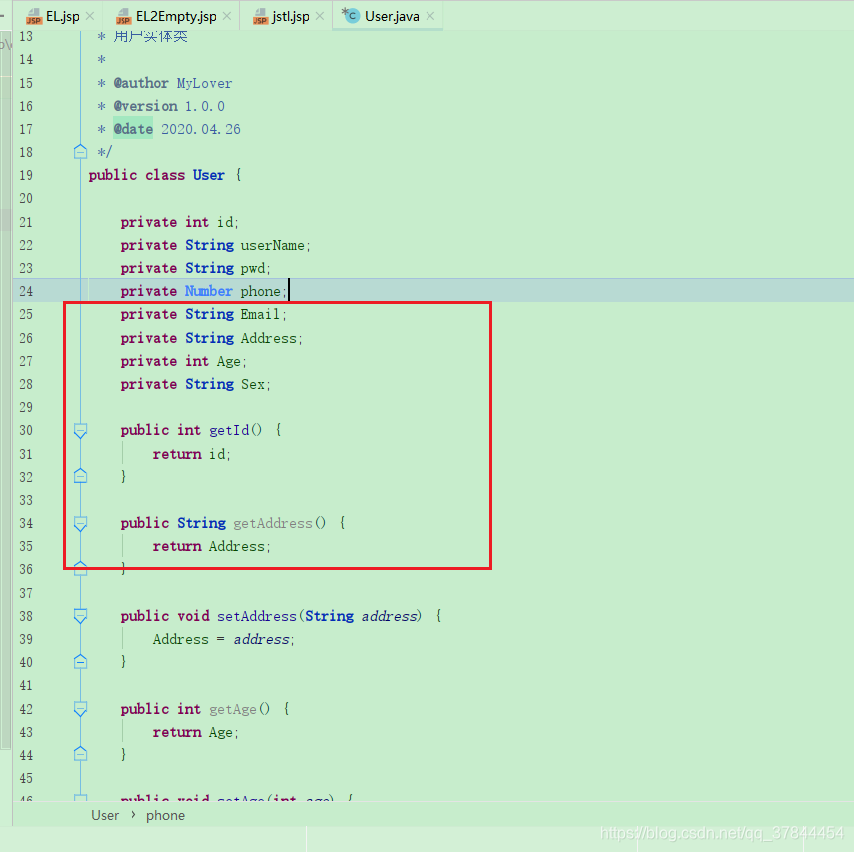854x852 pixels.
Task: Close the User.java tab
Action: [430, 16]
